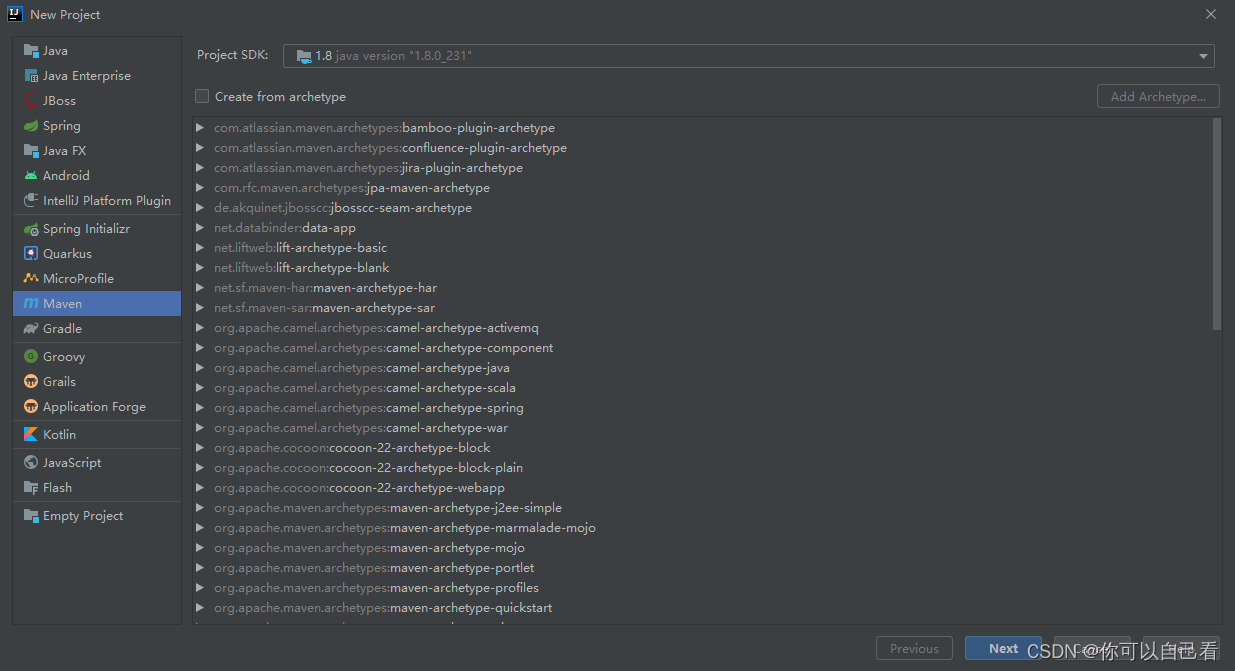This screenshot has height=671, width=1235.
Task: Expand maven-archetype-quickstart node
Action: [x=200, y=608]
